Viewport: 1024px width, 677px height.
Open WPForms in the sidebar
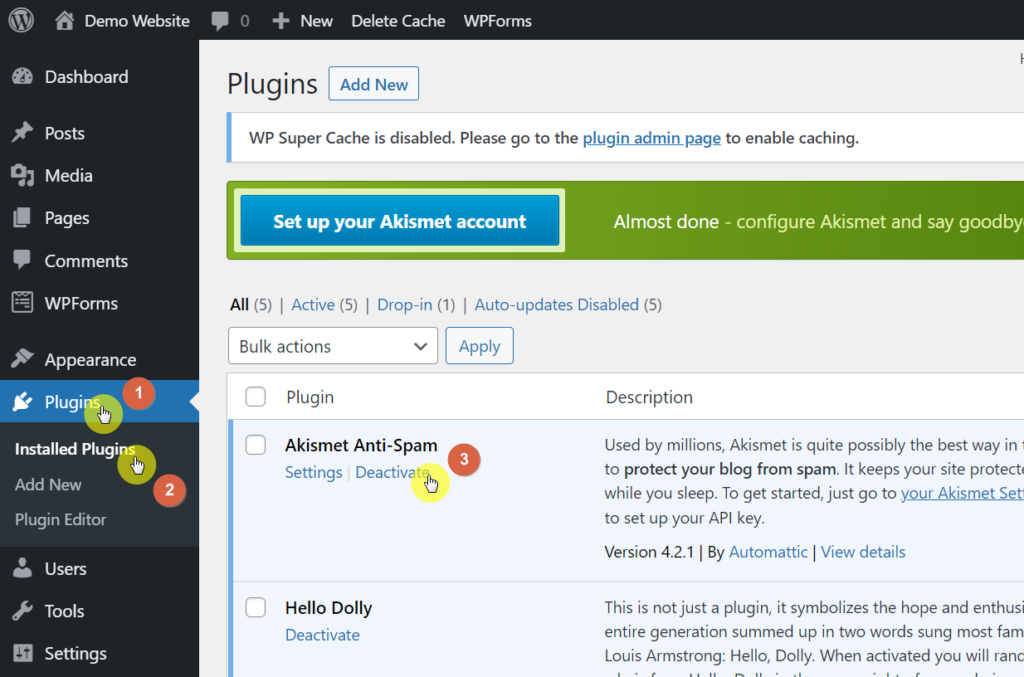[81, 304]
